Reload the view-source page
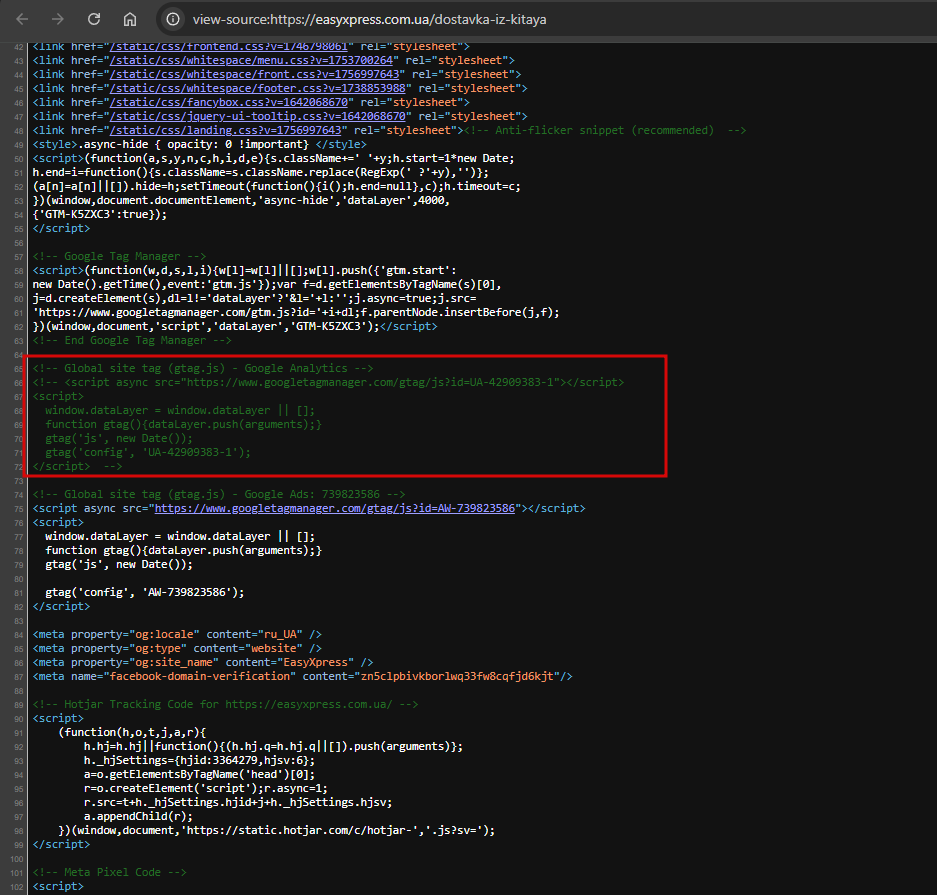The width and height of the screenshot is (937, 895). (94, 19)
